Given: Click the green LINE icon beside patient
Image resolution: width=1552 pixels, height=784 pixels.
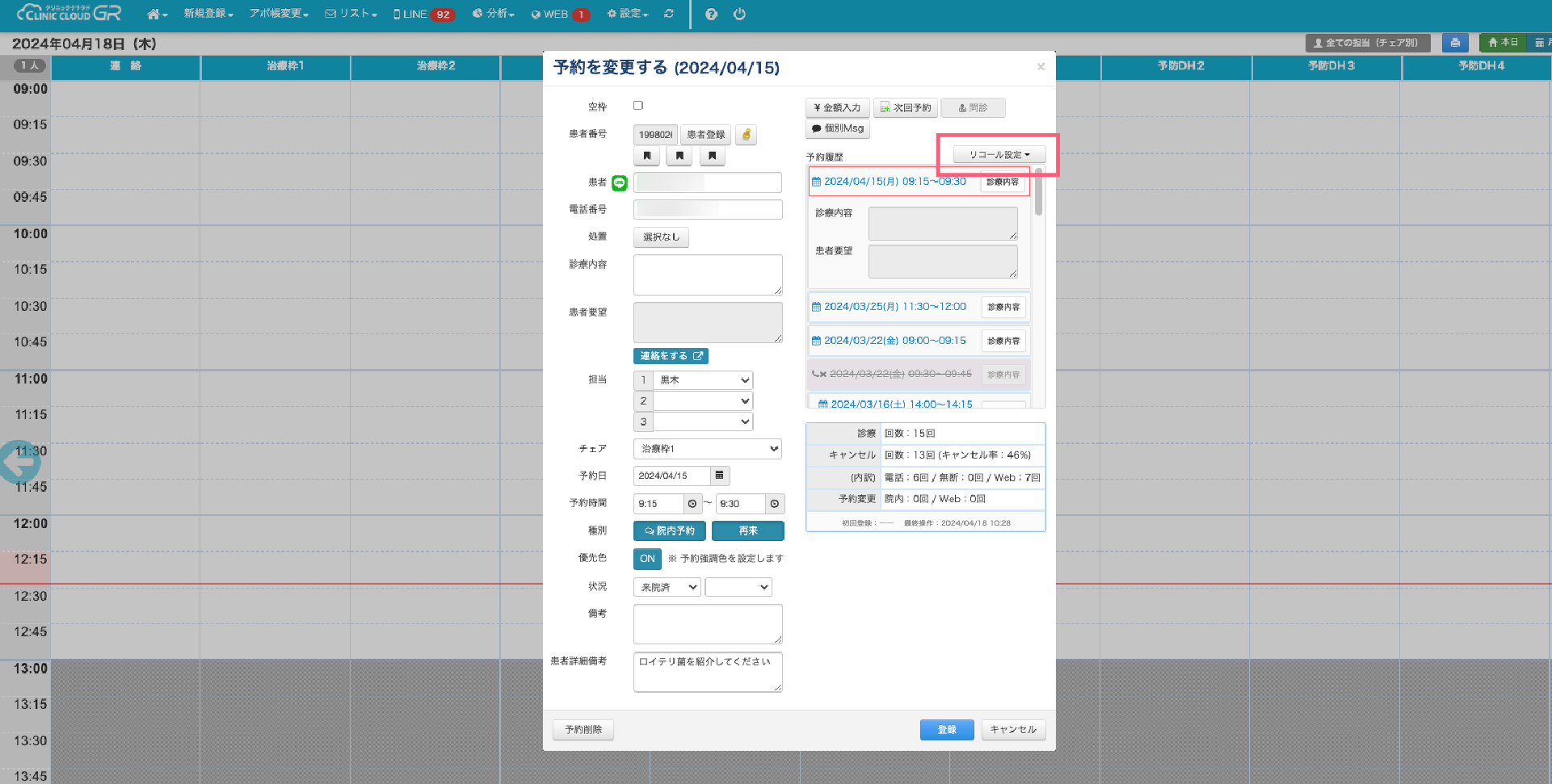Looking at the screenshot, I should (620, 183).
